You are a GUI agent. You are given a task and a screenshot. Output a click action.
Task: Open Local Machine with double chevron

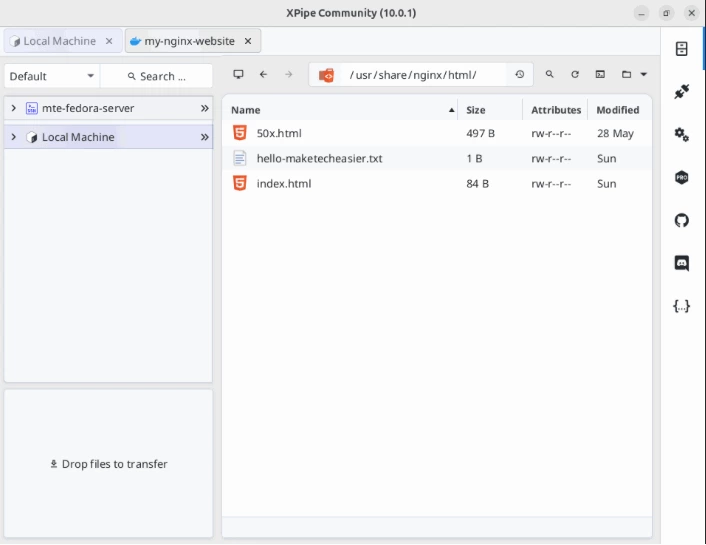click(204, 137)
